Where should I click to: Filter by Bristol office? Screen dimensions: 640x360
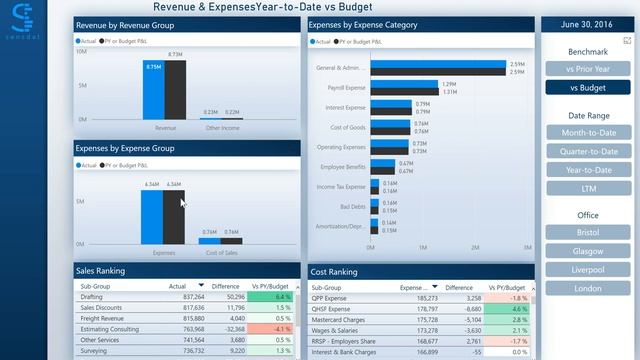pos(588,232)
